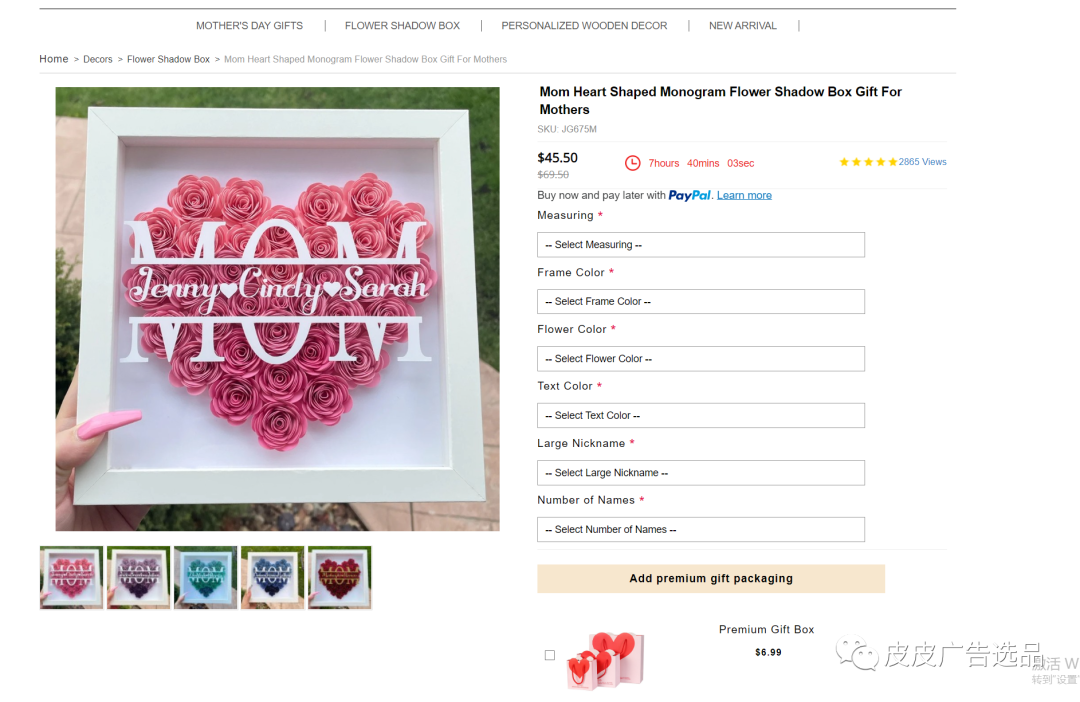The width and height of the screenshot is (1080, 702).
Task: Click the PayPal logo
Action: (x=690, y=196)
